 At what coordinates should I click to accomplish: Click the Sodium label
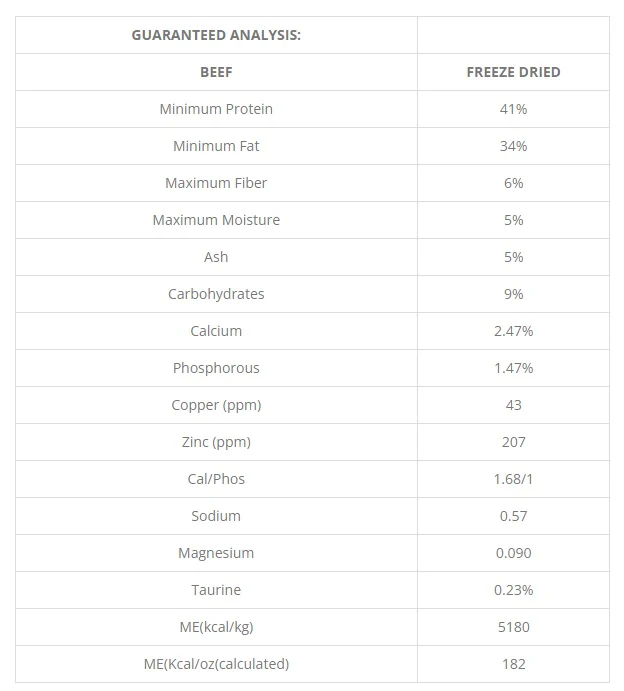tap(216, 516)
